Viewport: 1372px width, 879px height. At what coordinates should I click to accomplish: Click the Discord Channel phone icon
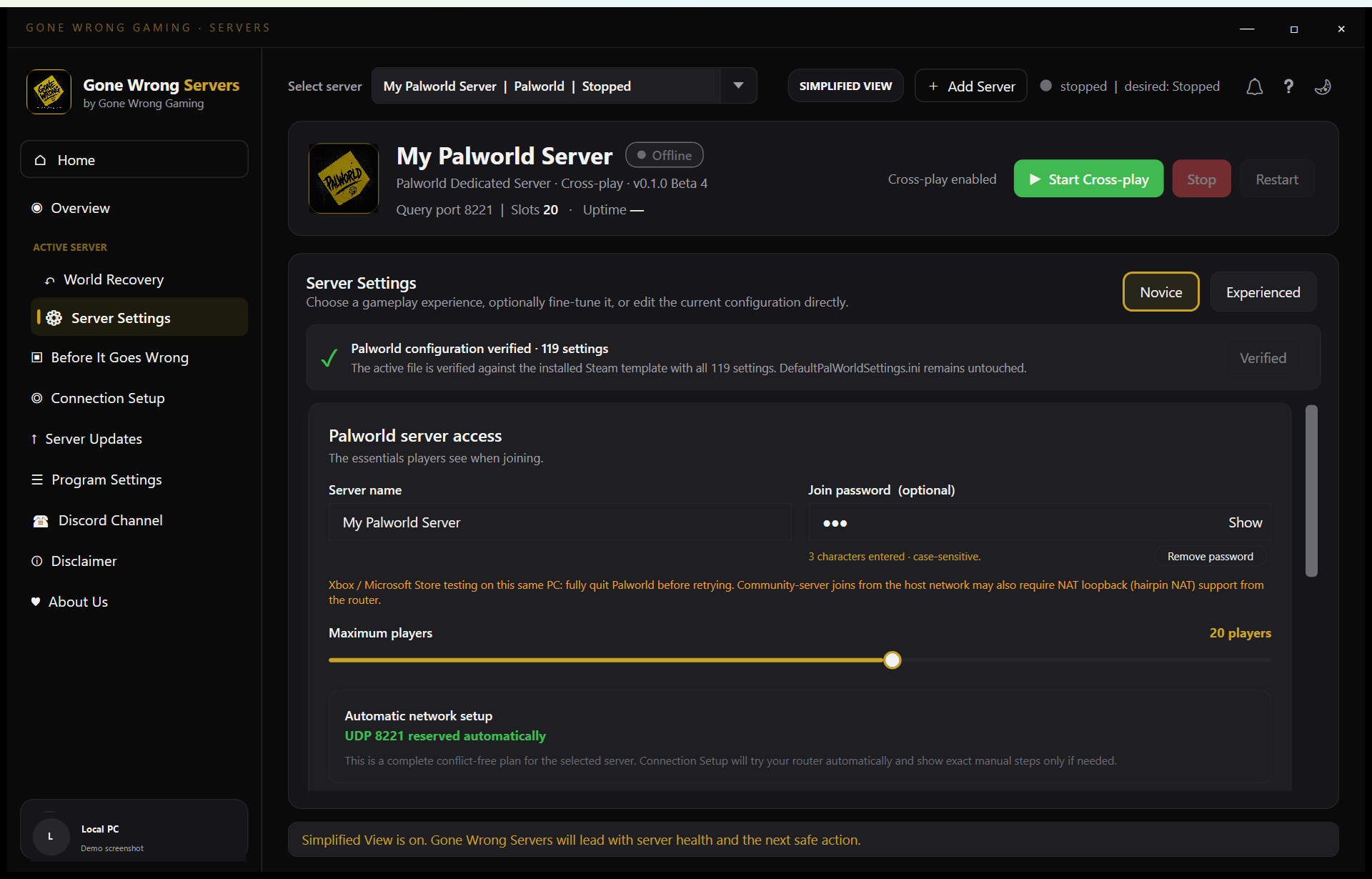coord(41,521)
